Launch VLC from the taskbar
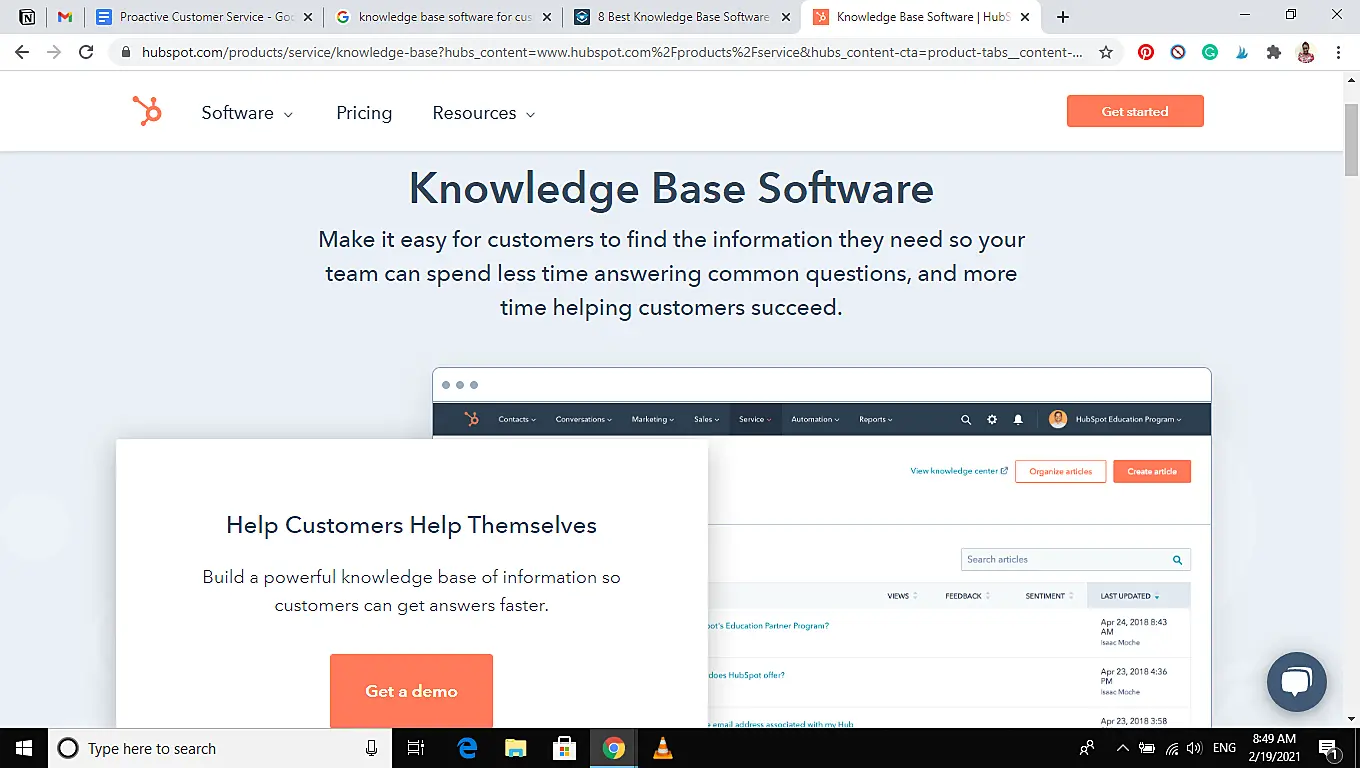The height and width of the screenshot is (768, 1360). click(662, 748)
